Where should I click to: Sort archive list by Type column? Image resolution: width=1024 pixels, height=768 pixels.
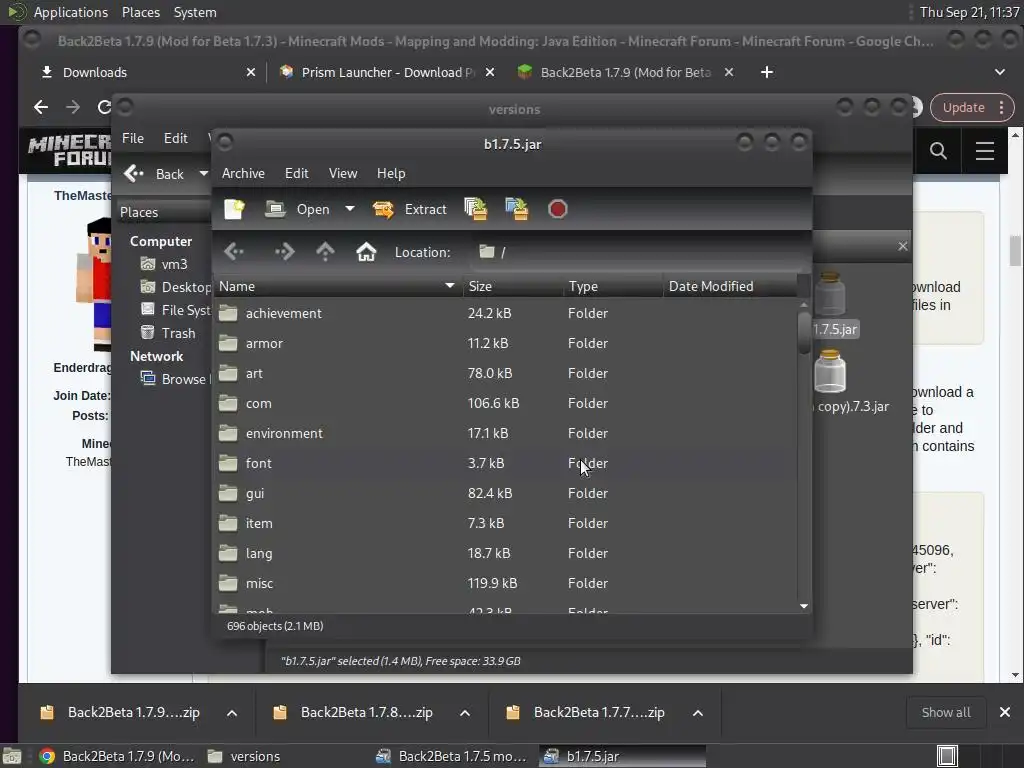pos(613,286)
